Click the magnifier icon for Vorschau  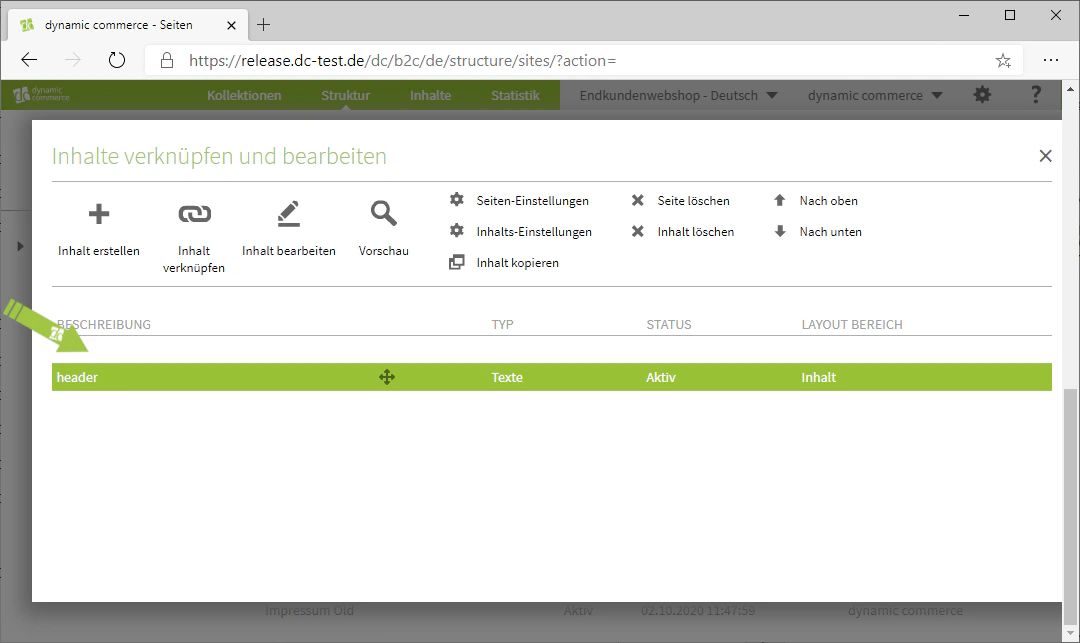384,213
